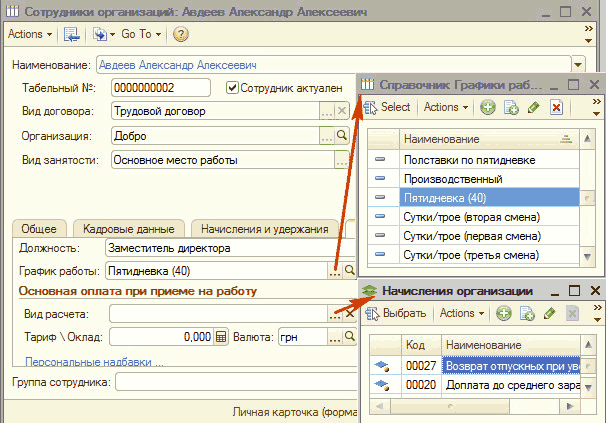
Task: Edit item with pencil in Начисления организации
Action: (x=549, y=313)
